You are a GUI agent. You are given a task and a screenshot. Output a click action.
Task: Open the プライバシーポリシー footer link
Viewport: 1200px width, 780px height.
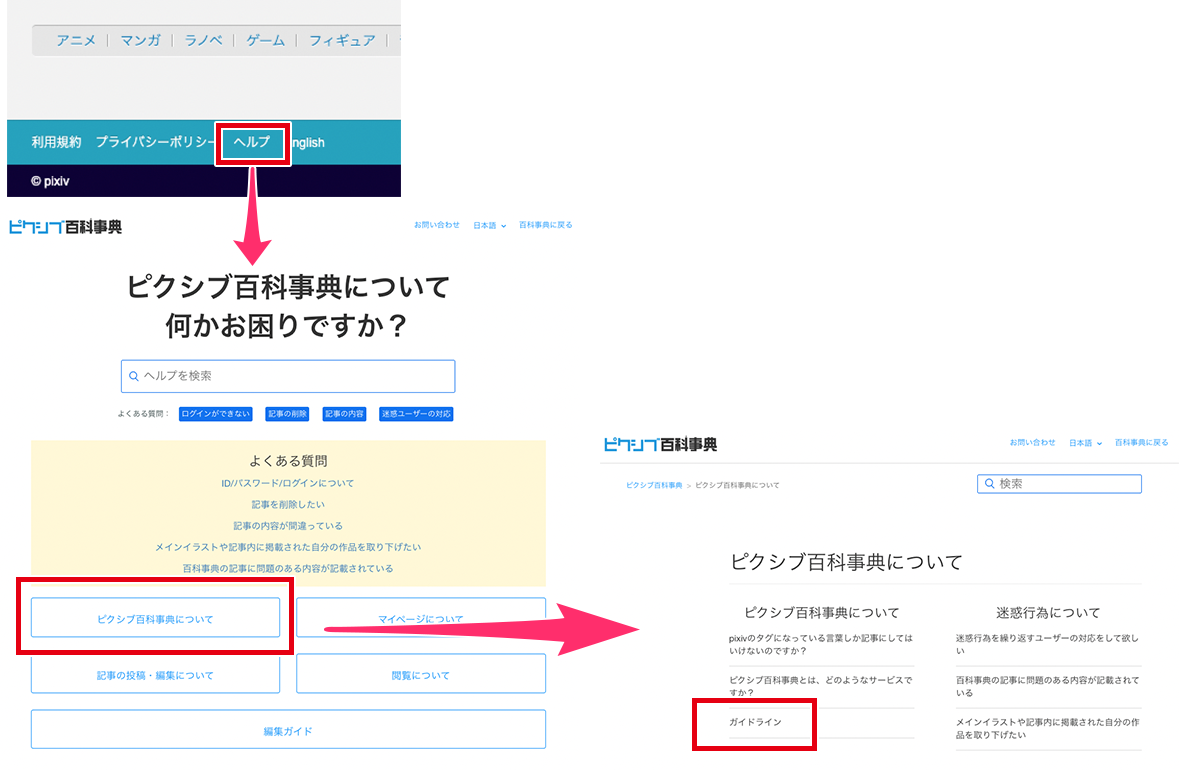155,142
